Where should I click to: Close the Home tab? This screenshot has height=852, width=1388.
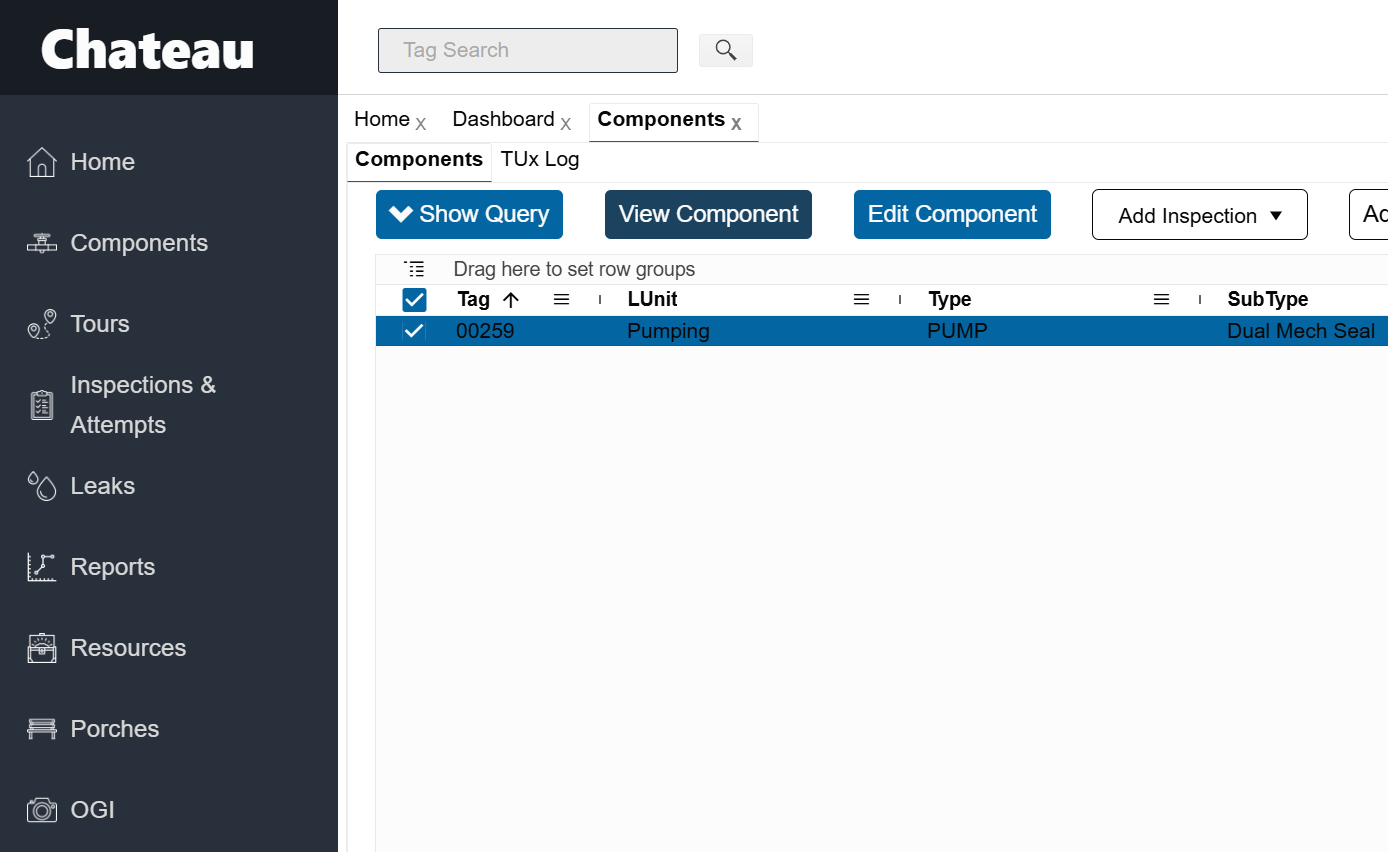point(421,124)
